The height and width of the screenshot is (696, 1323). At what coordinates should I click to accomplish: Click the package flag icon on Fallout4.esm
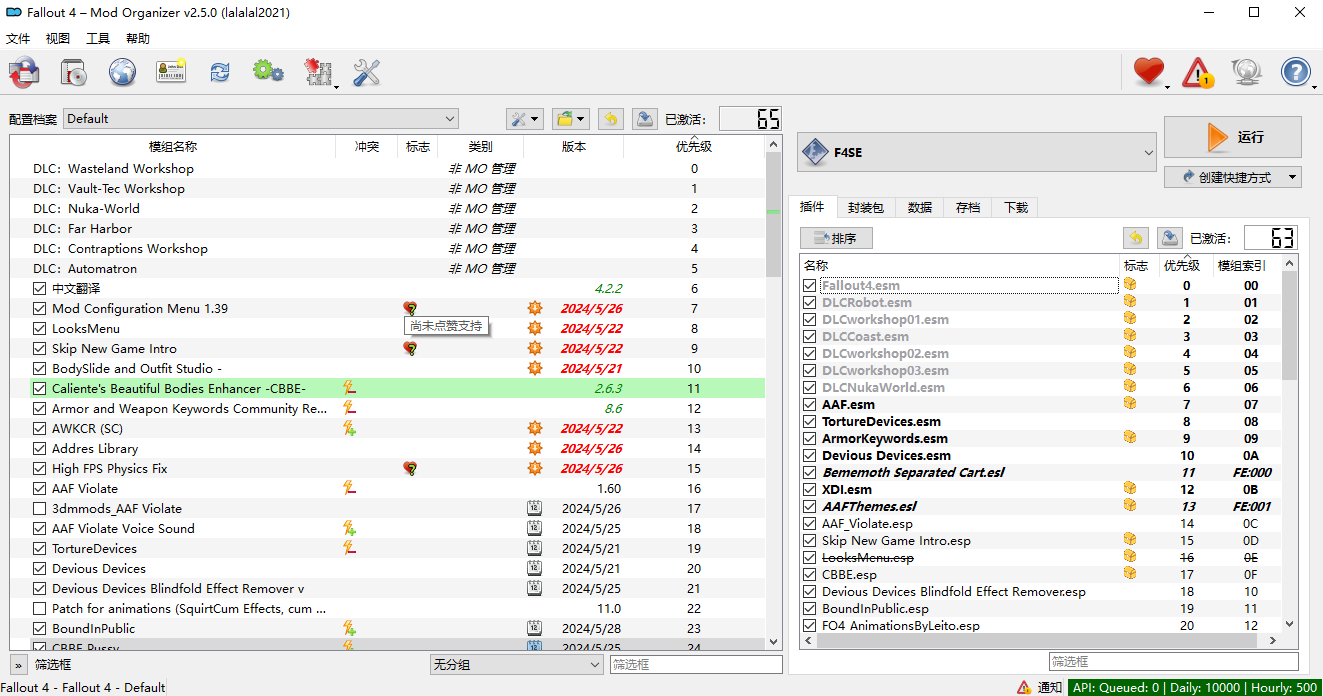1130,285
